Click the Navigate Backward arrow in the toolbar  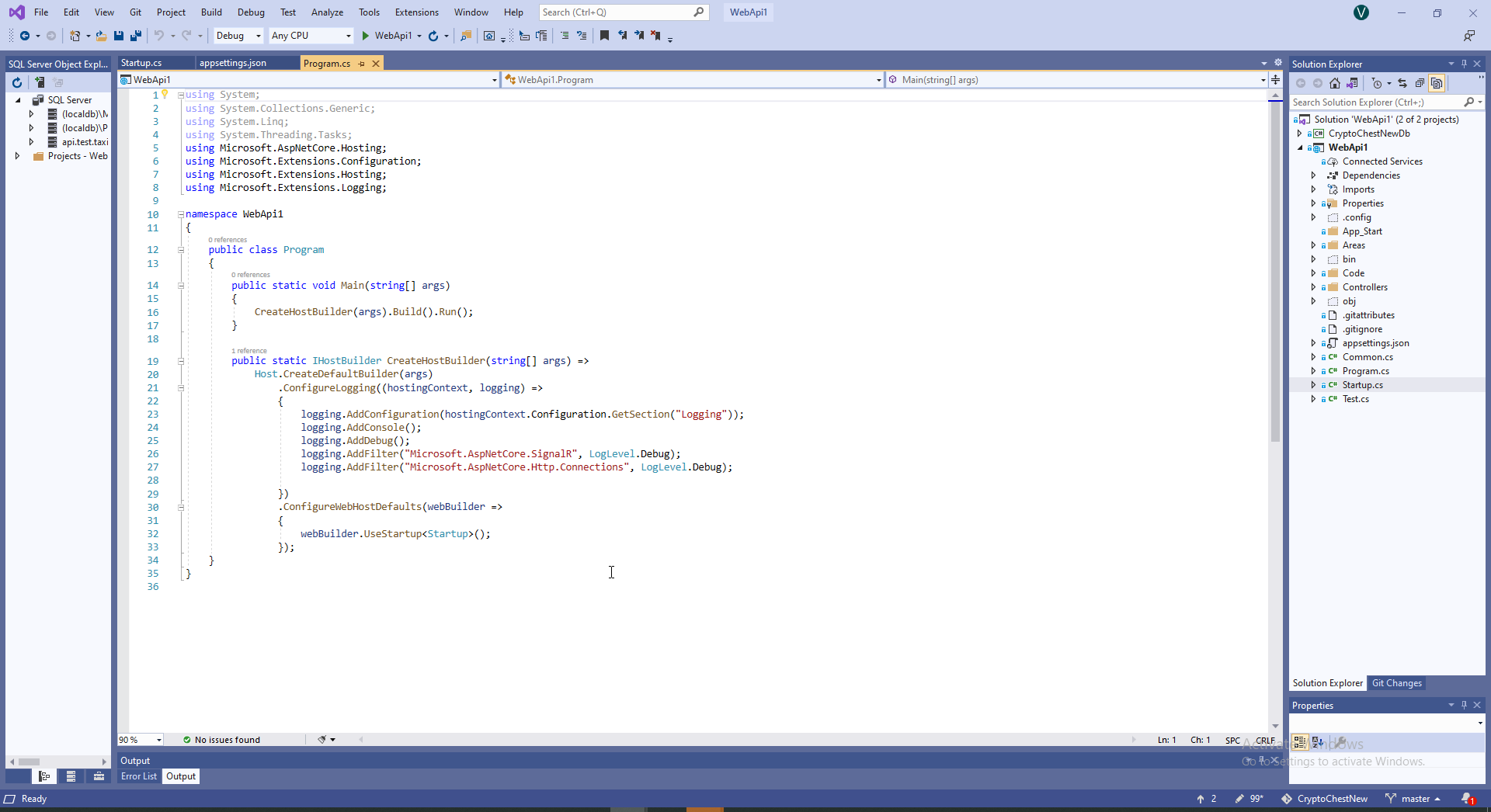[x=25, y=36]
